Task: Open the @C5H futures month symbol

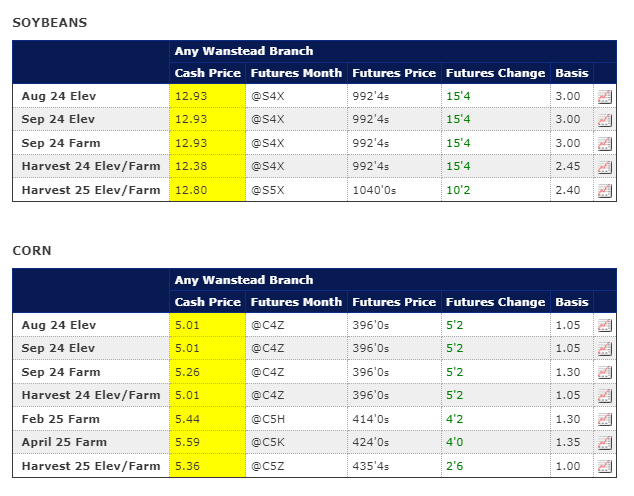Action: point(270,419)
